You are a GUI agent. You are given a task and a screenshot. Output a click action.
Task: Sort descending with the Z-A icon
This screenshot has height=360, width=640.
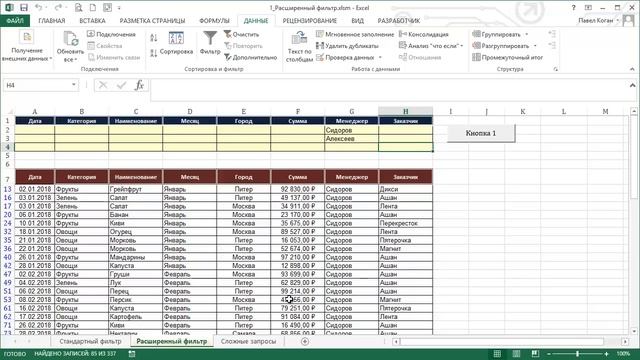pos(153,53)
